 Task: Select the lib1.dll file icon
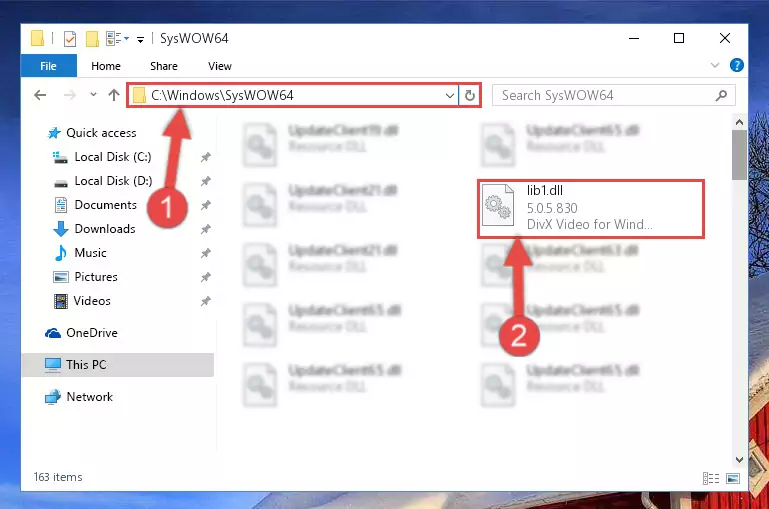[x=498, y=205]
